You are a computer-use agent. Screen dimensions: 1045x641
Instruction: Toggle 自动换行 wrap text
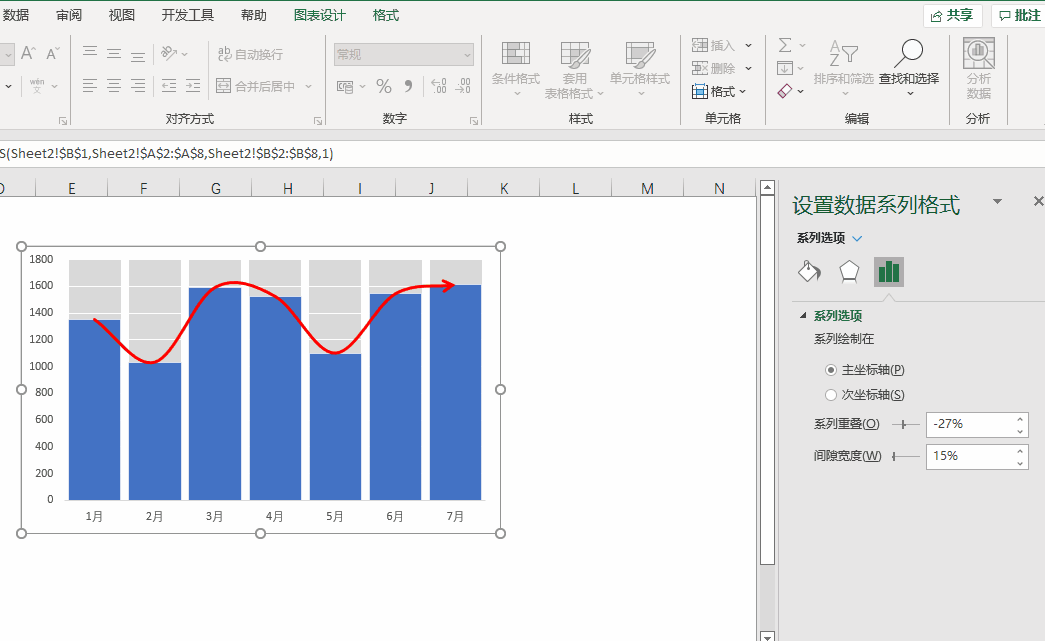coord(251,54)
